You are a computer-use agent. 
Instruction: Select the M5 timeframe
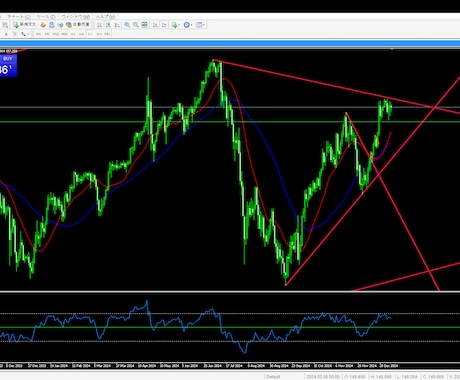[47, 34]
